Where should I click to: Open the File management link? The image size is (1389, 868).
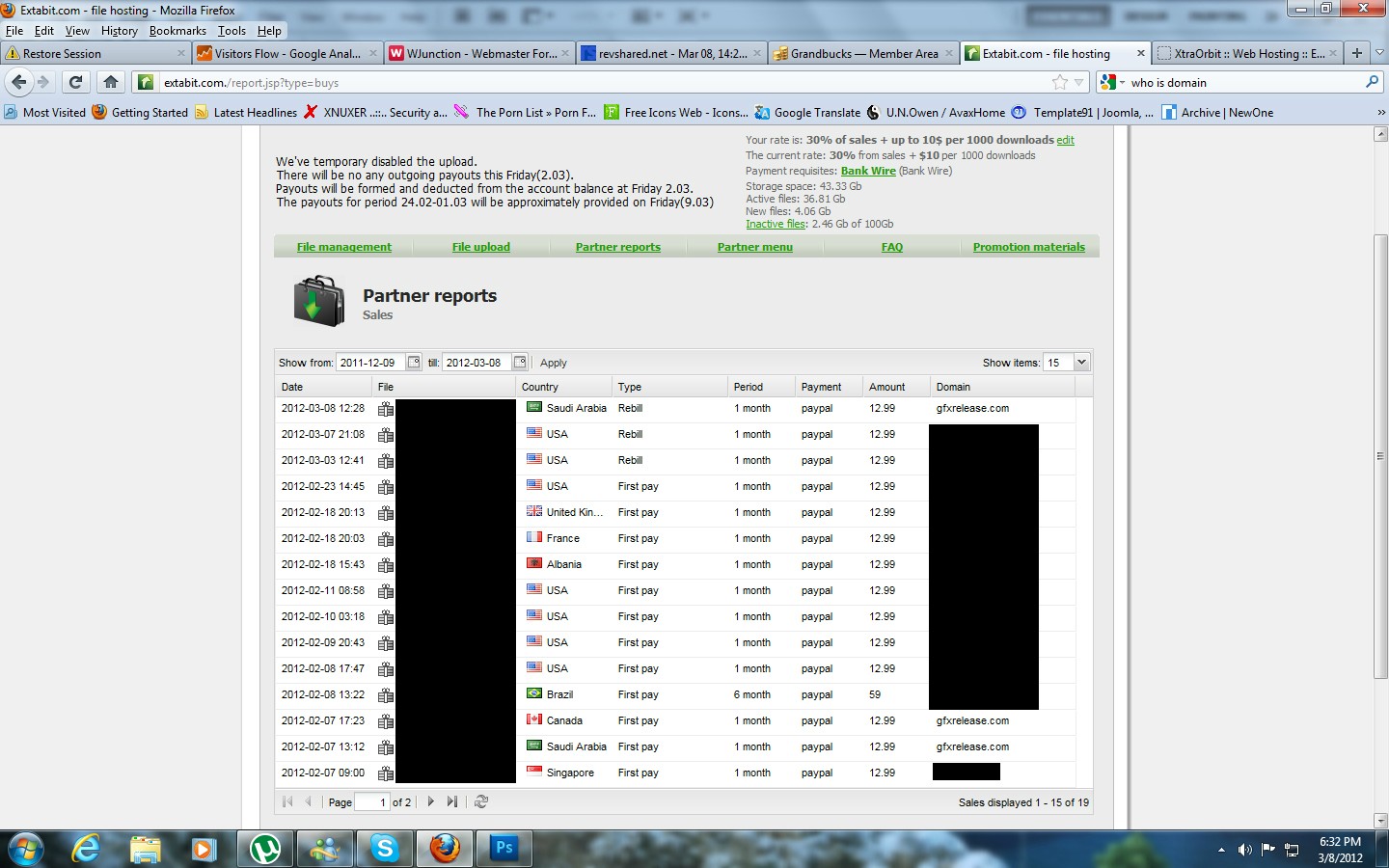tap(344, 247)
